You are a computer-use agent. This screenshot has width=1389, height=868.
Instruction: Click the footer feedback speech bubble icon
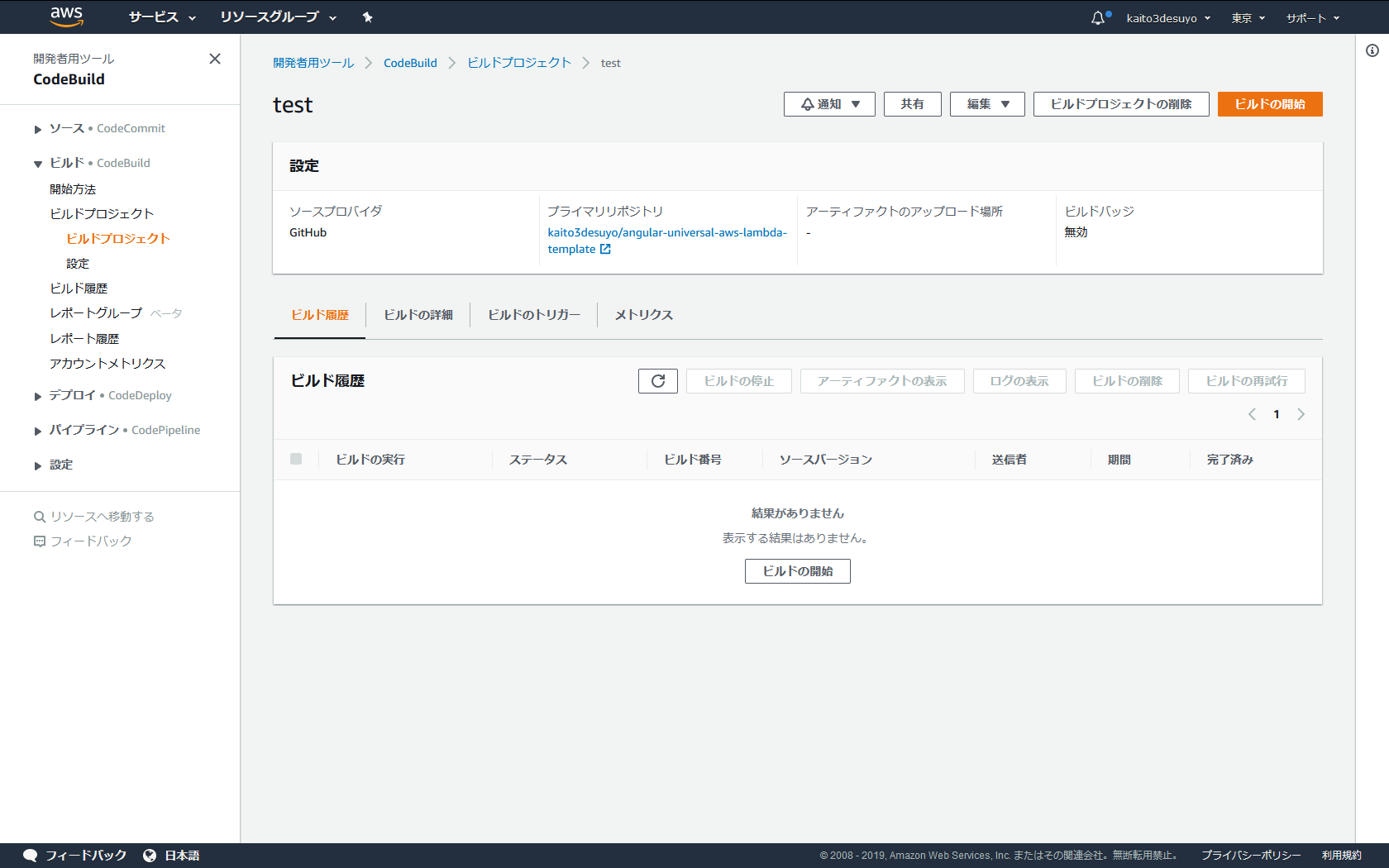[31, 856]
